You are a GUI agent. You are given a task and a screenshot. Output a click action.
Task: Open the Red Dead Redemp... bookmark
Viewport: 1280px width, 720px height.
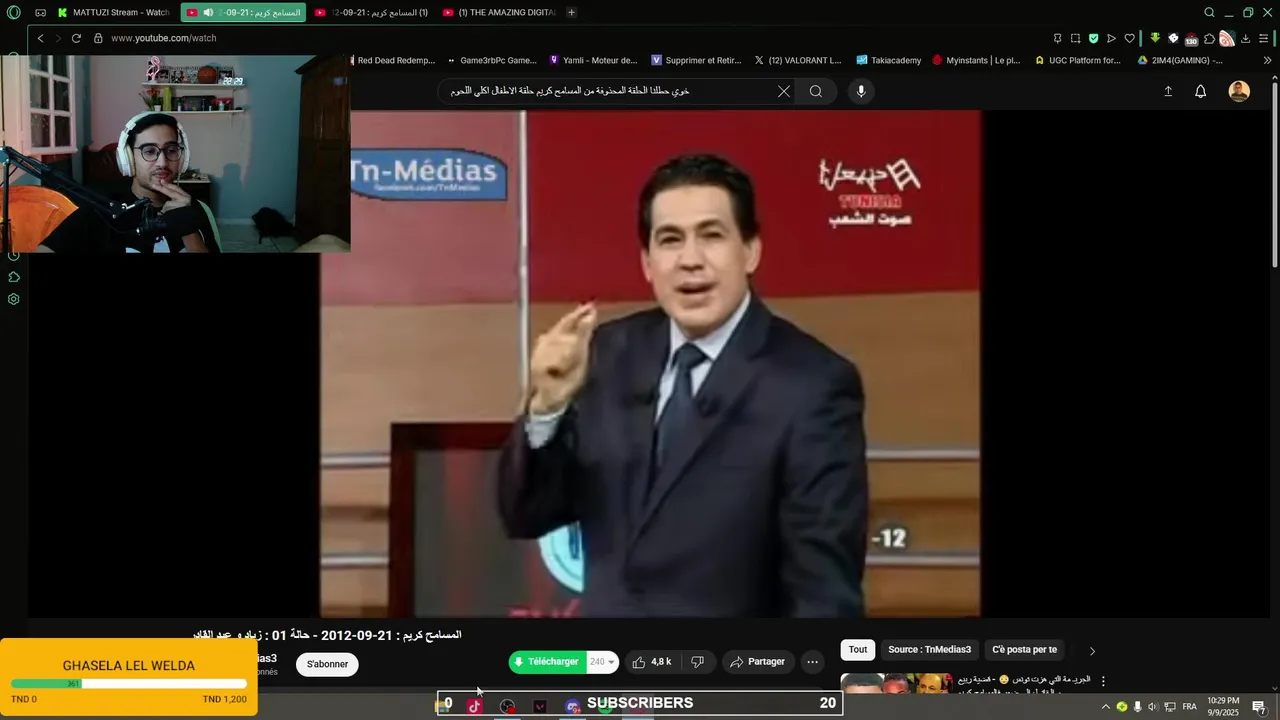point(392,60)
